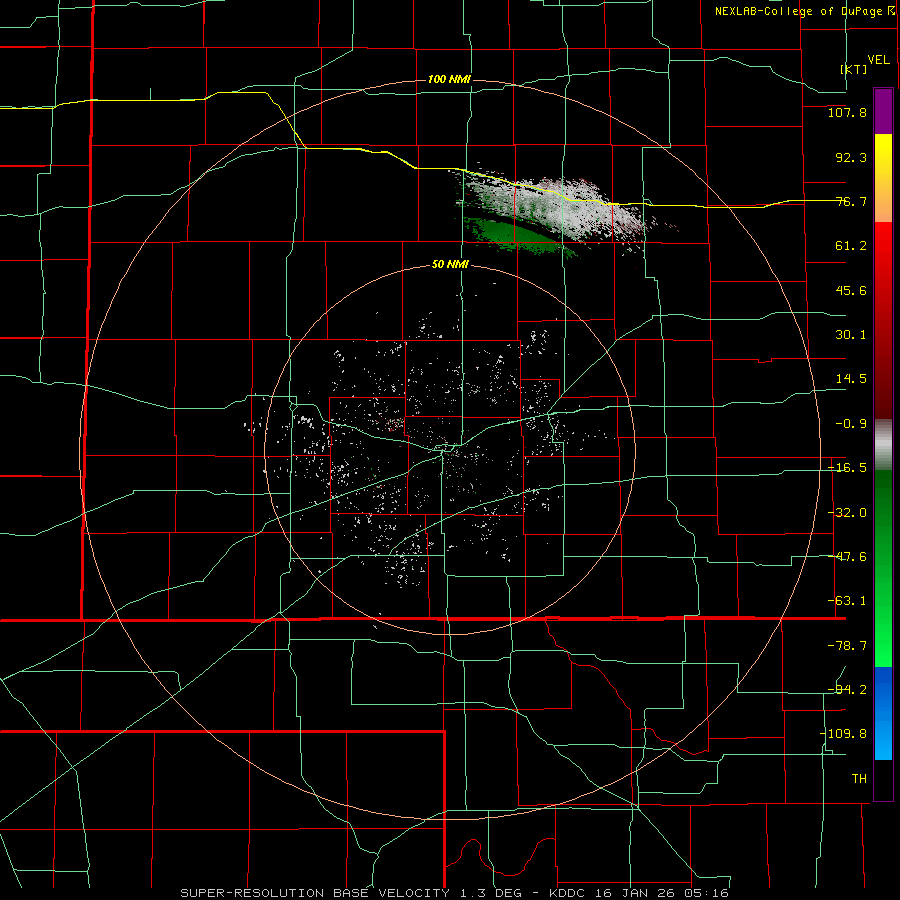The image size is (900, 900).
Task: Click the KDDC 16 JAN 26 05:16 timestamp
Action: tap(638, 893)
